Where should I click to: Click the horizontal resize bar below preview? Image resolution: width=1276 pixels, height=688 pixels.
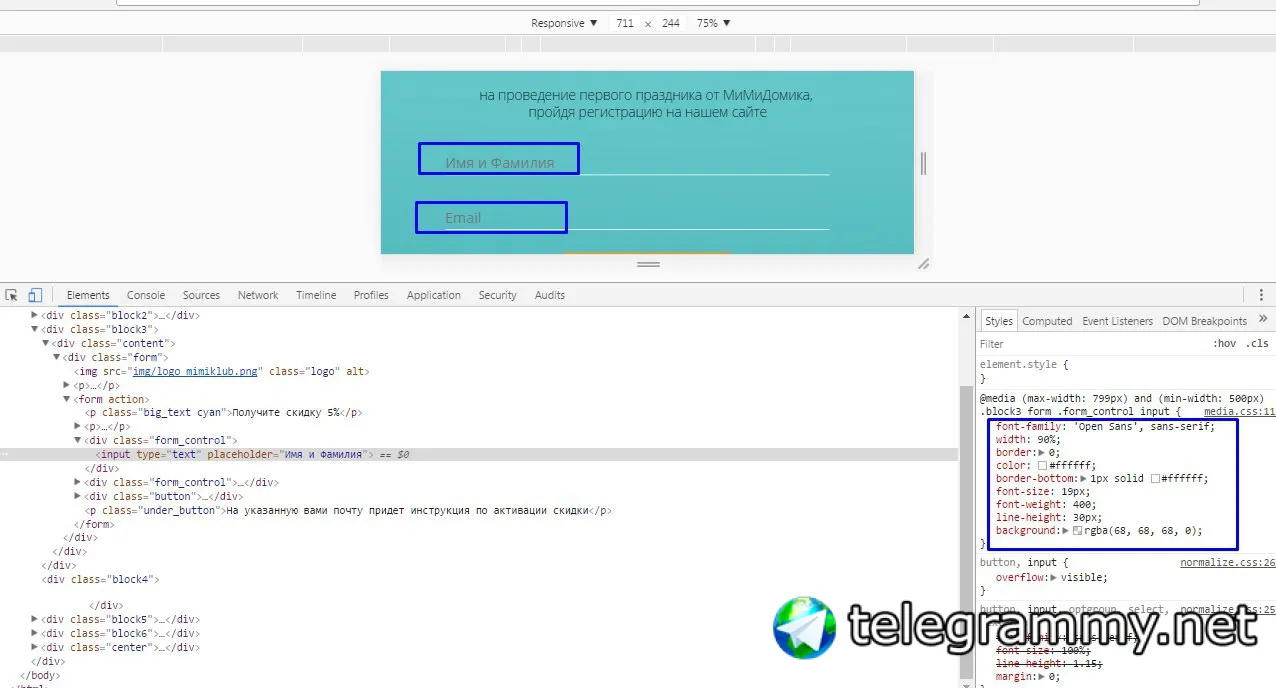click(x=648, y=264)
